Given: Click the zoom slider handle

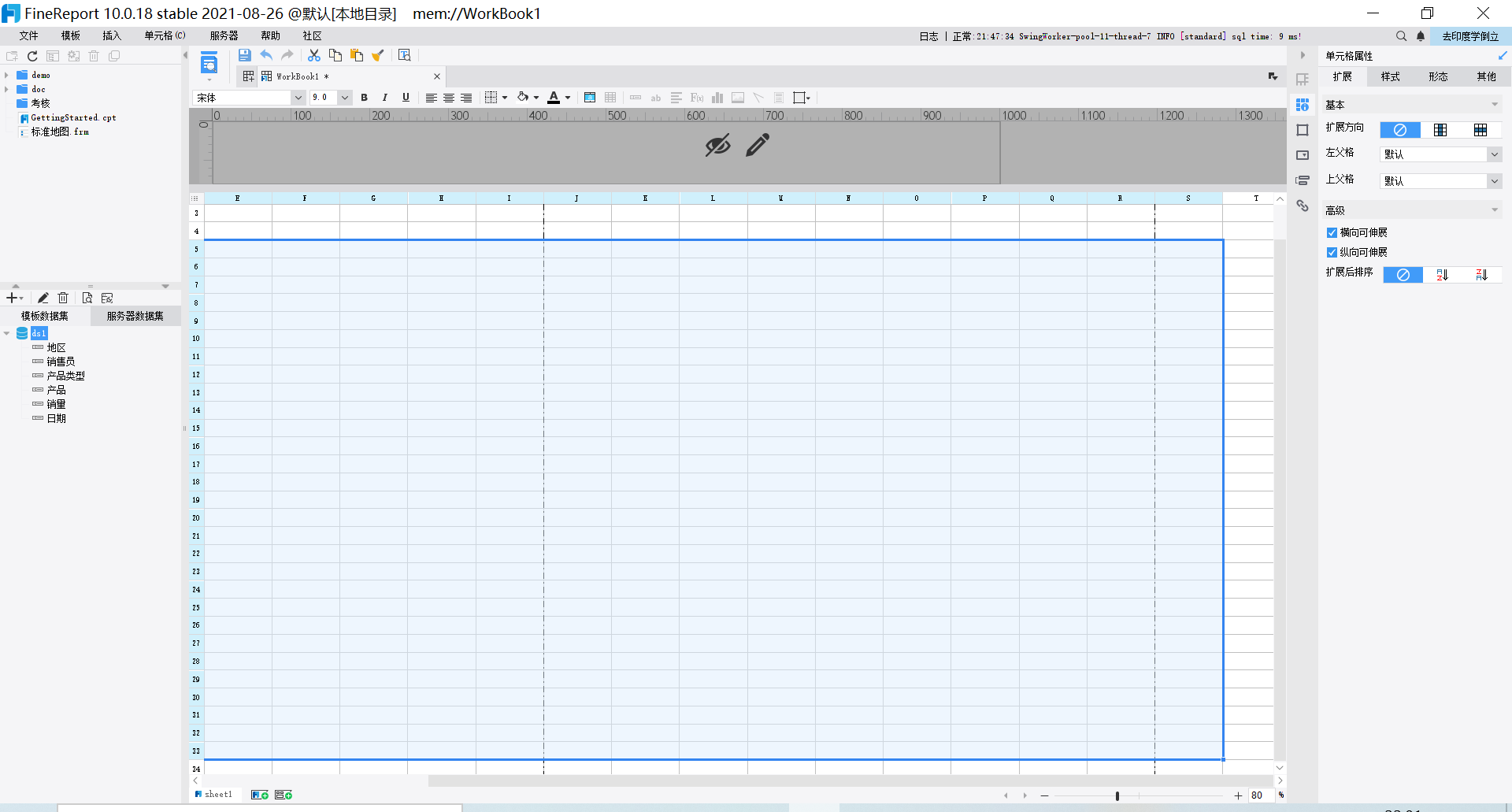Looking at the screenshot, I should point(1117,796).
